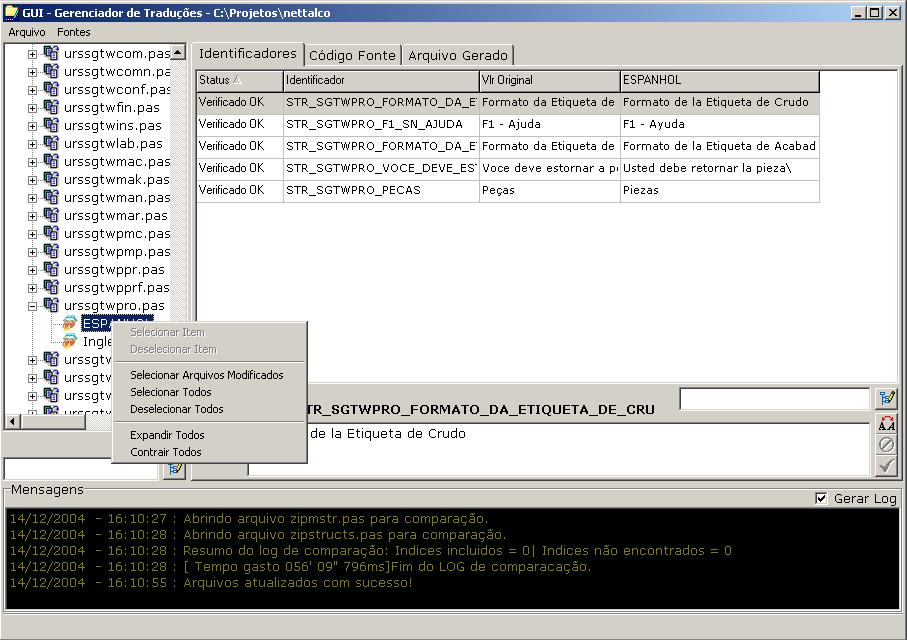This screenshot has height=640, width=907.
Task: Click the file icon of urssgtwconf.pas
Action: (51, 89)
